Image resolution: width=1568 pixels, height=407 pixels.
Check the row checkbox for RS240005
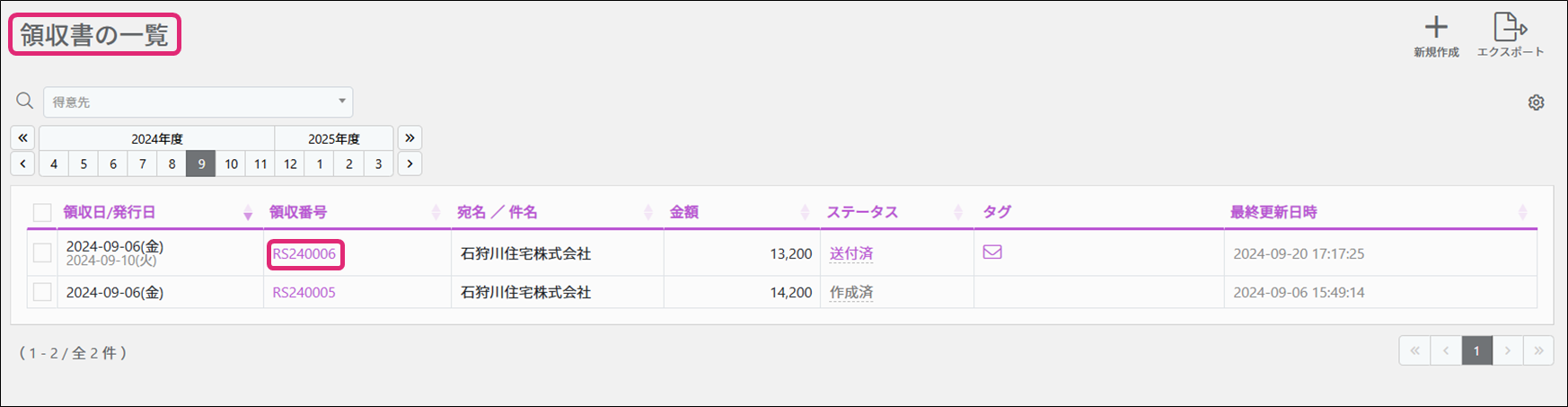[42, 292]
